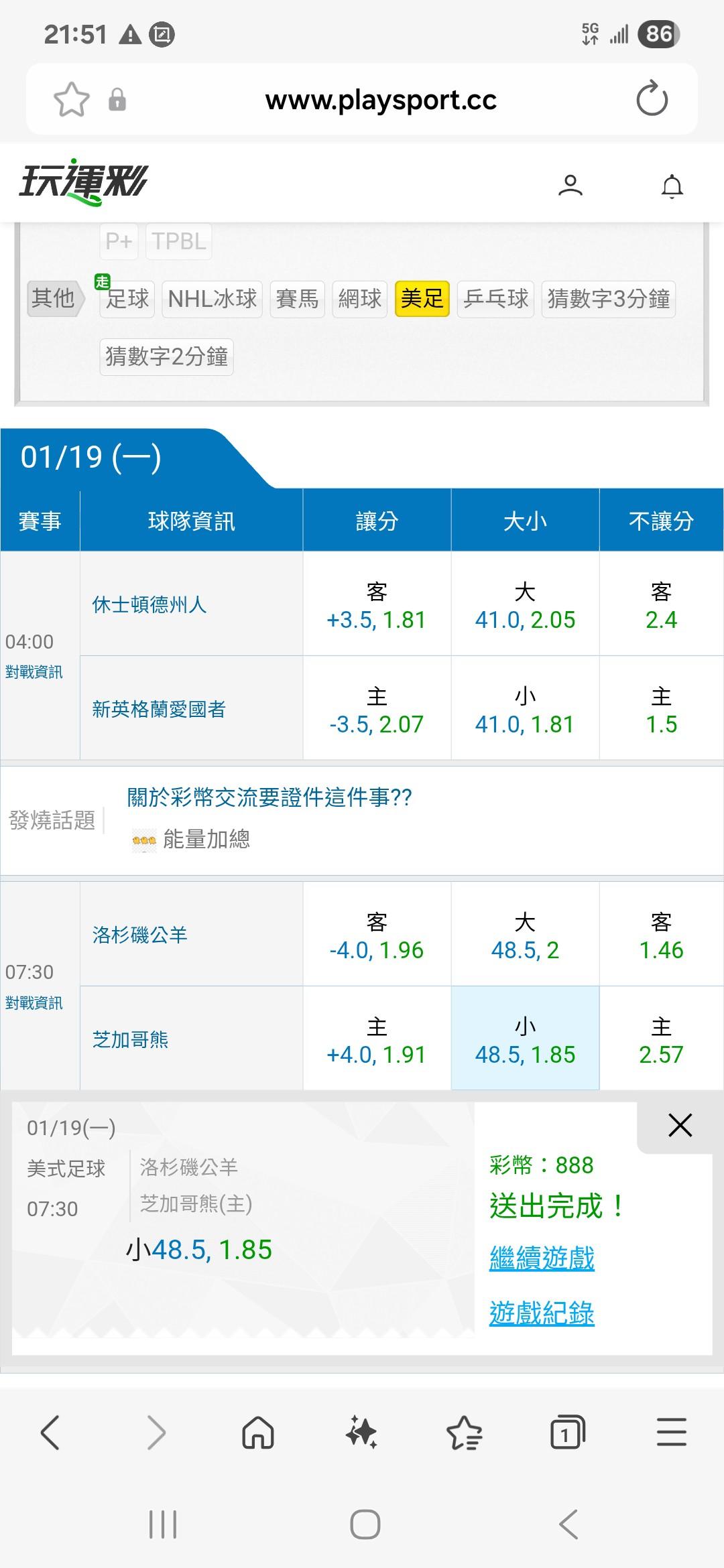Select 洛杉磯公羊 spread -4.0 odds cell
The width and height of the screenshot is (724, 1568).
(x=377, y=935)
